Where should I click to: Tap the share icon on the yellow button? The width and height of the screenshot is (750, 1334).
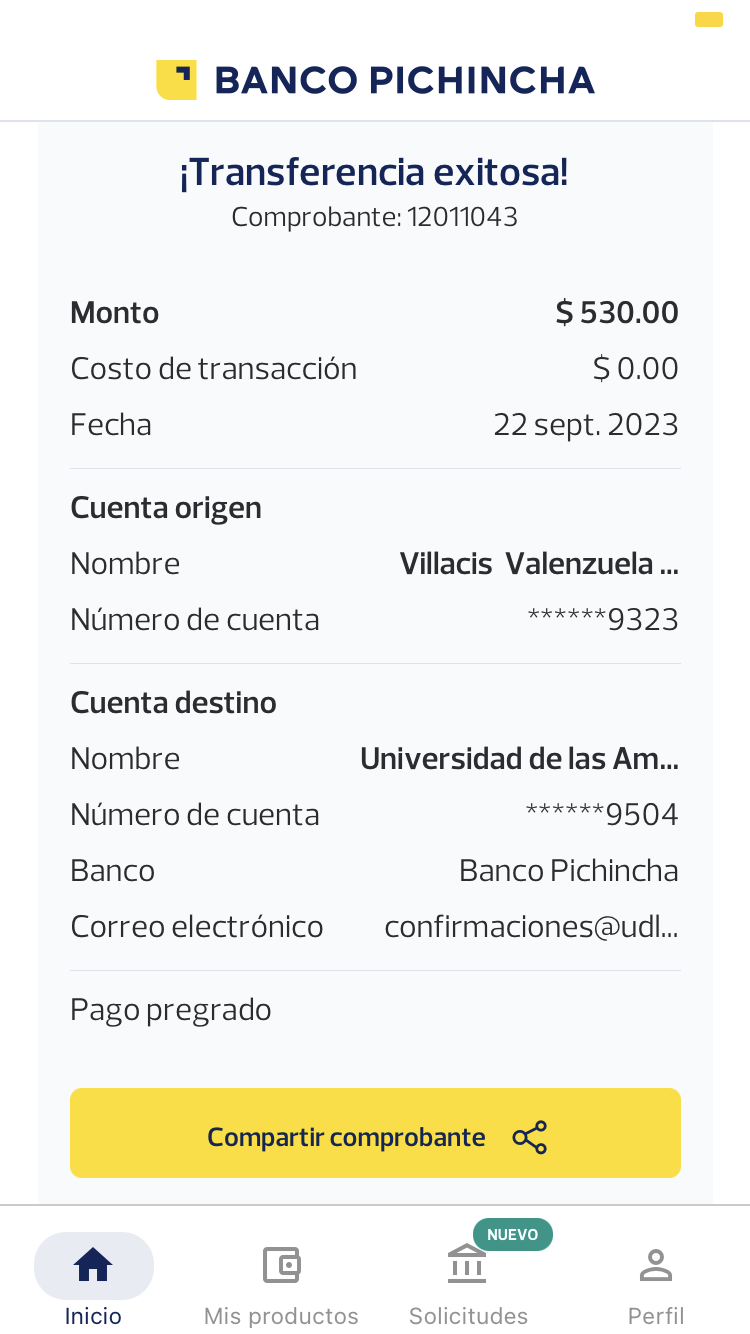coord(530,1137)
